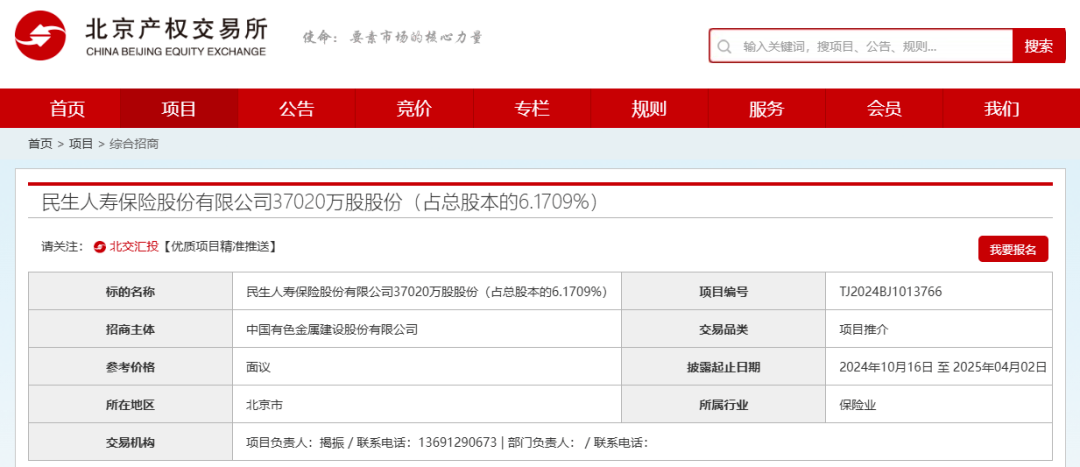Image resolution: width=1080 pixels, height=467 pixels.
Task: Select the 北京市 region value
Action: pos(264,405)
